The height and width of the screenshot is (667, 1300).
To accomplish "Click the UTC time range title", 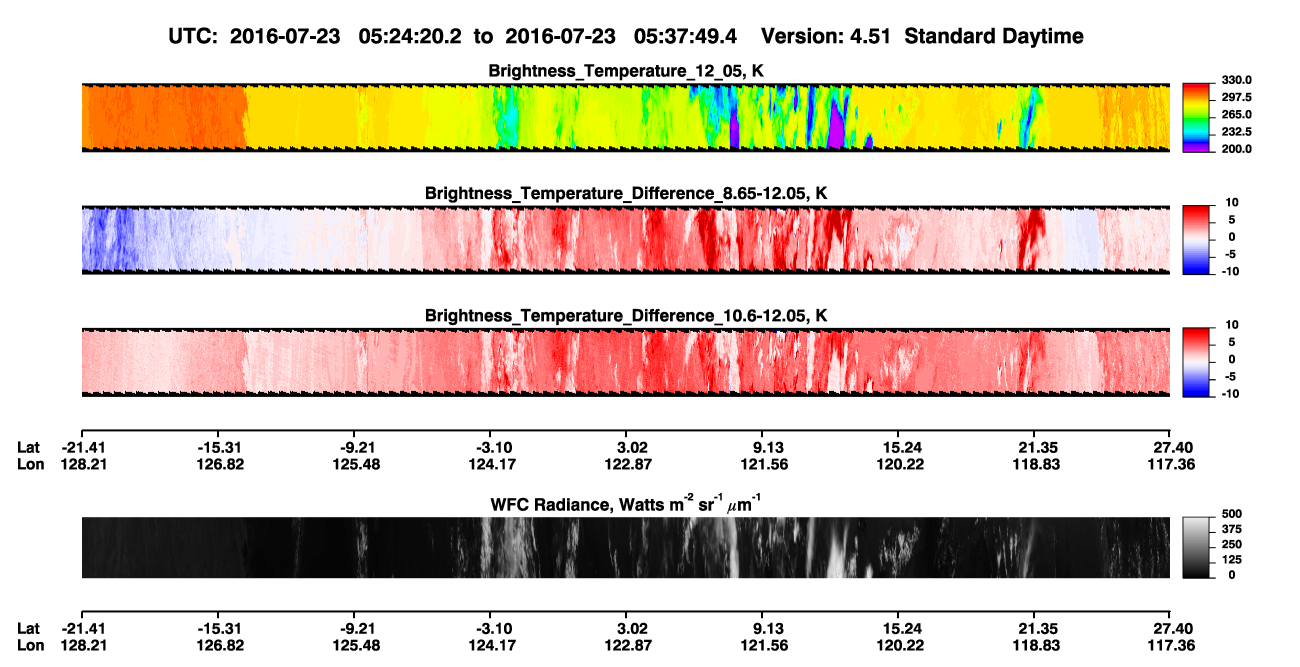I will pos(625,37).
